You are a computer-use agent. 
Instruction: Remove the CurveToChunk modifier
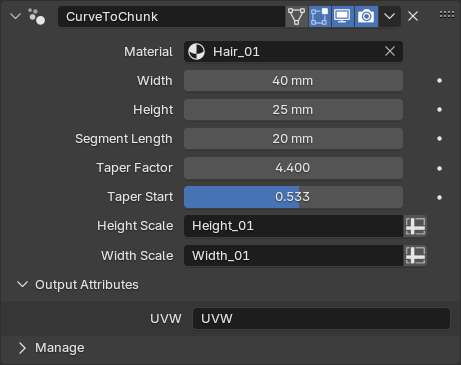pyautogui.click(x=413, y=16)
